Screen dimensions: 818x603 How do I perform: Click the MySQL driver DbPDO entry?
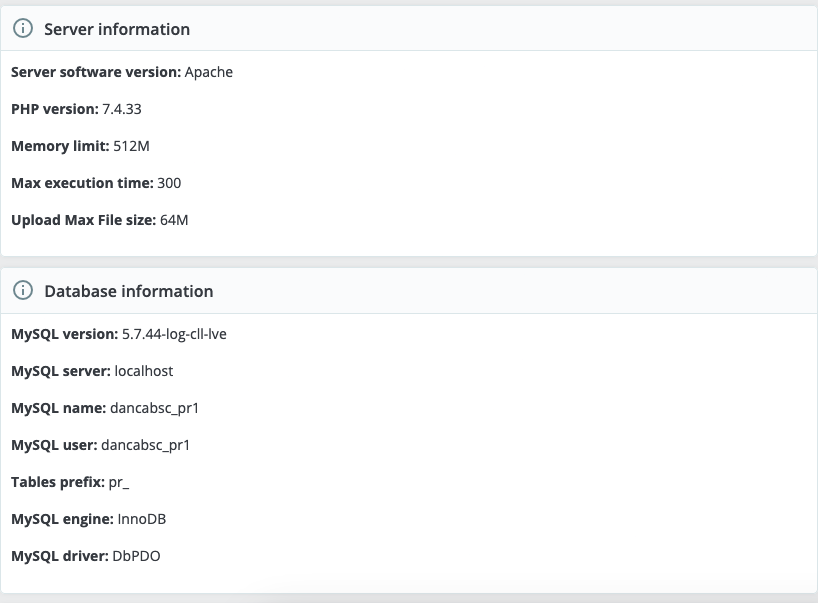click(85, 556)
